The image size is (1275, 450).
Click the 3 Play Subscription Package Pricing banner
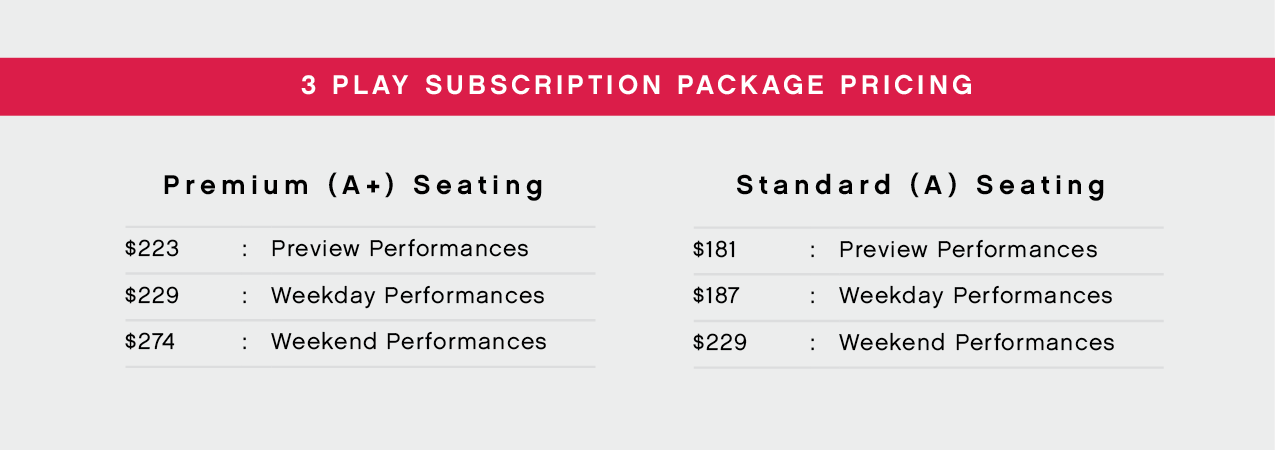(x=637, y=86)
